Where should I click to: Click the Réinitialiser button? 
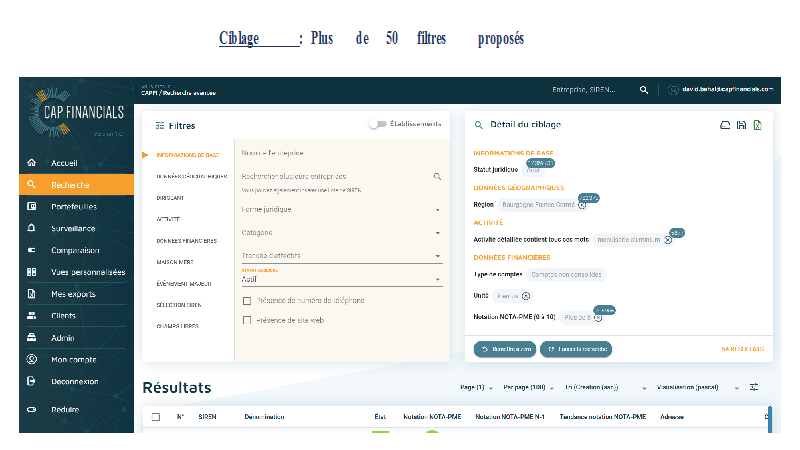(x=506, y=349)
